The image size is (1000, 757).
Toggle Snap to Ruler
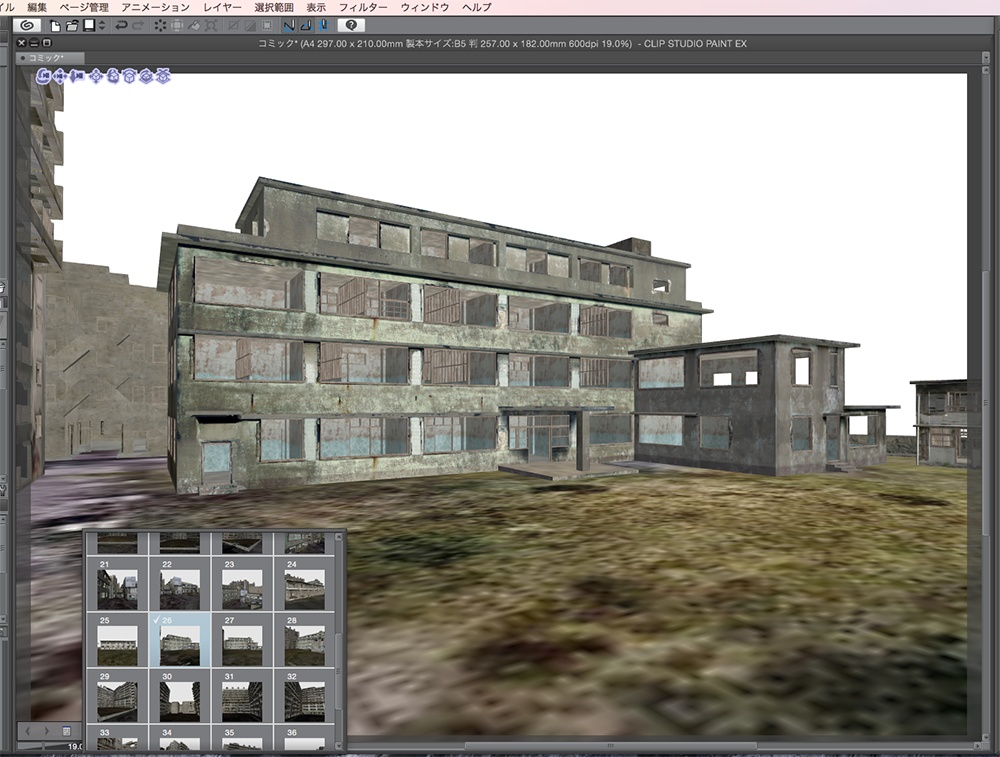(289, 26)
